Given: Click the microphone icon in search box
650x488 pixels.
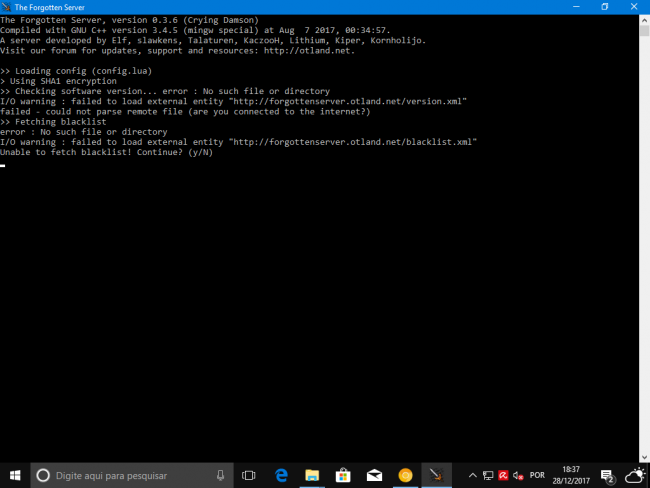Looking at the screenshot, I should 221,476.
